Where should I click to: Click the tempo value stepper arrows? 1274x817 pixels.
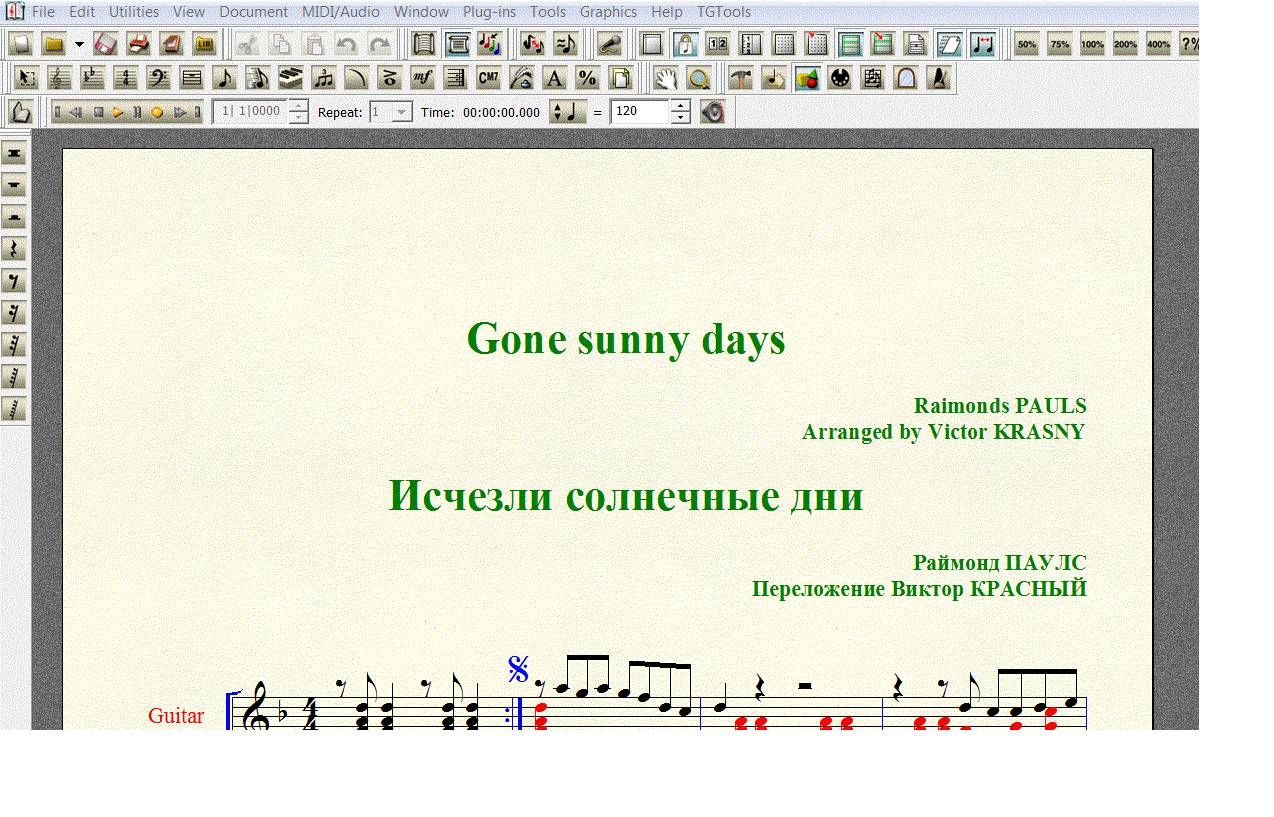click(680, 112)
